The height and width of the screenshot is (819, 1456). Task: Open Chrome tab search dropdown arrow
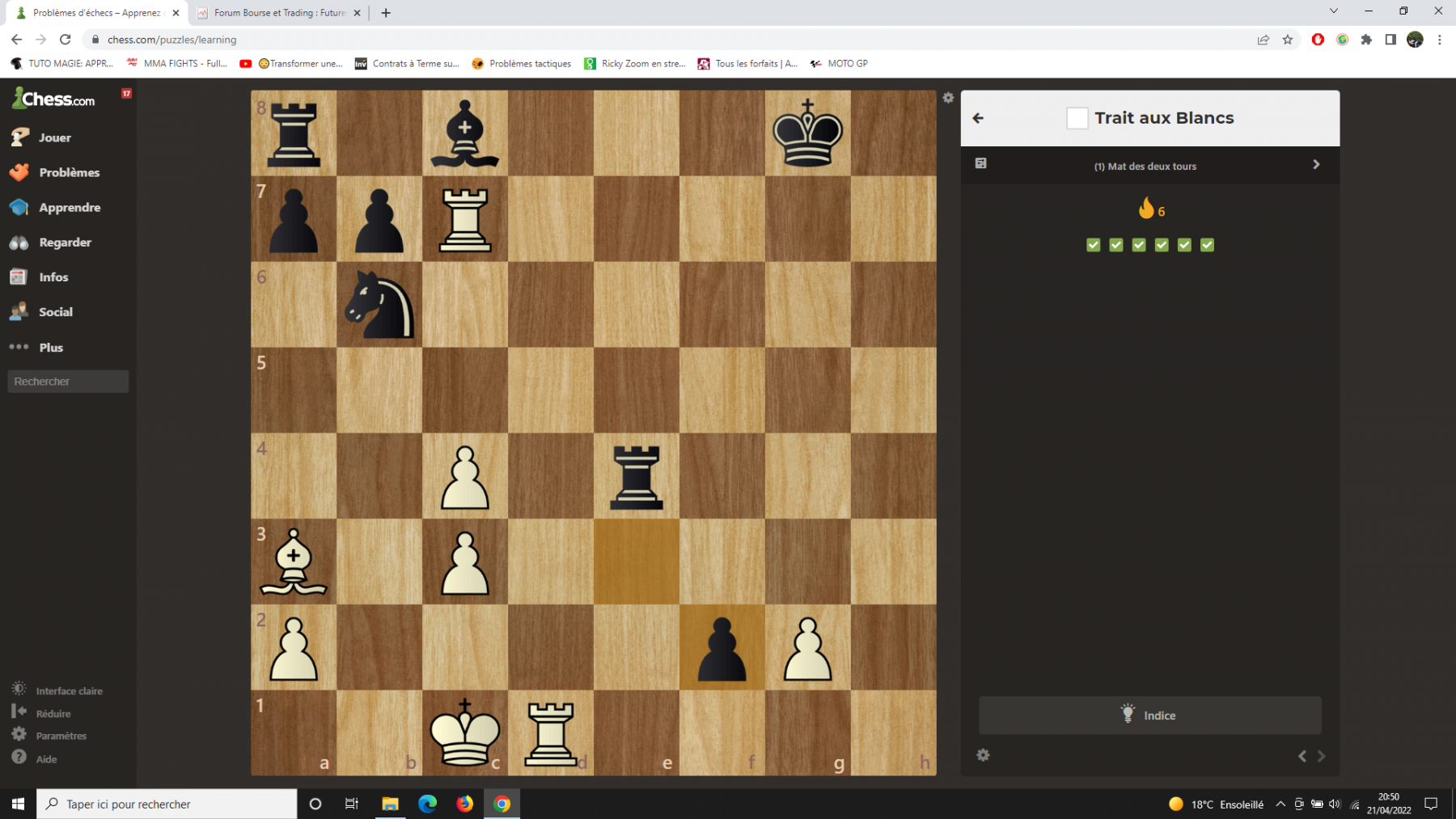[1334, 11]
